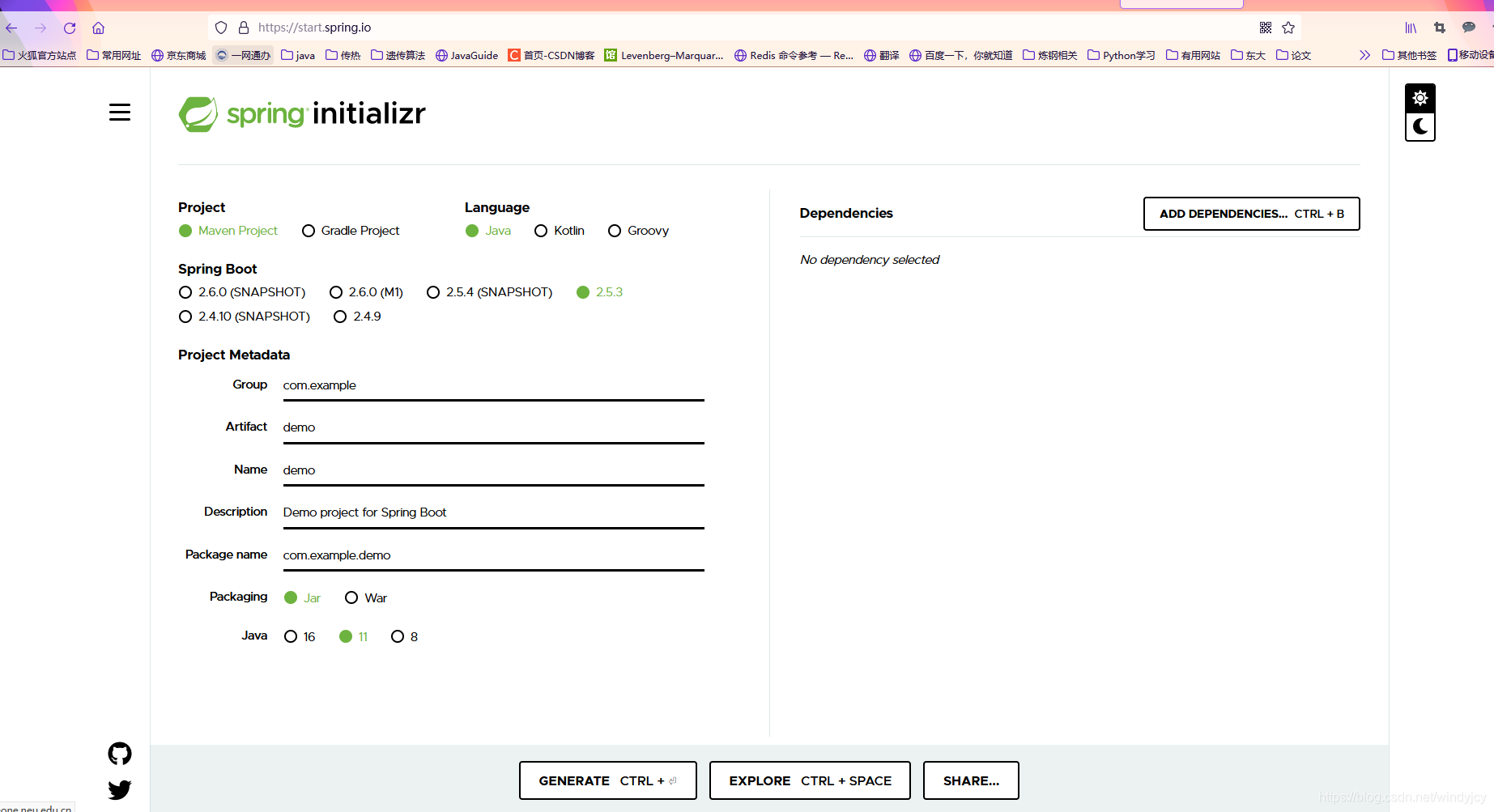Select Java version 16

(300, 636)
